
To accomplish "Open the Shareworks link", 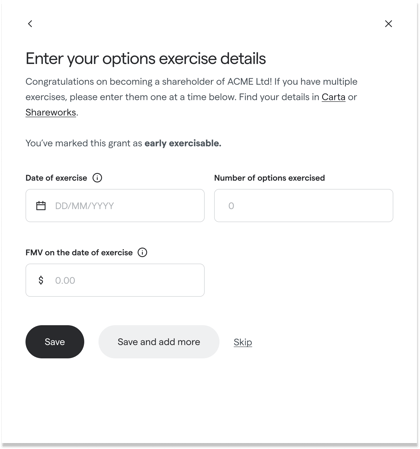I will pos(51,112).
